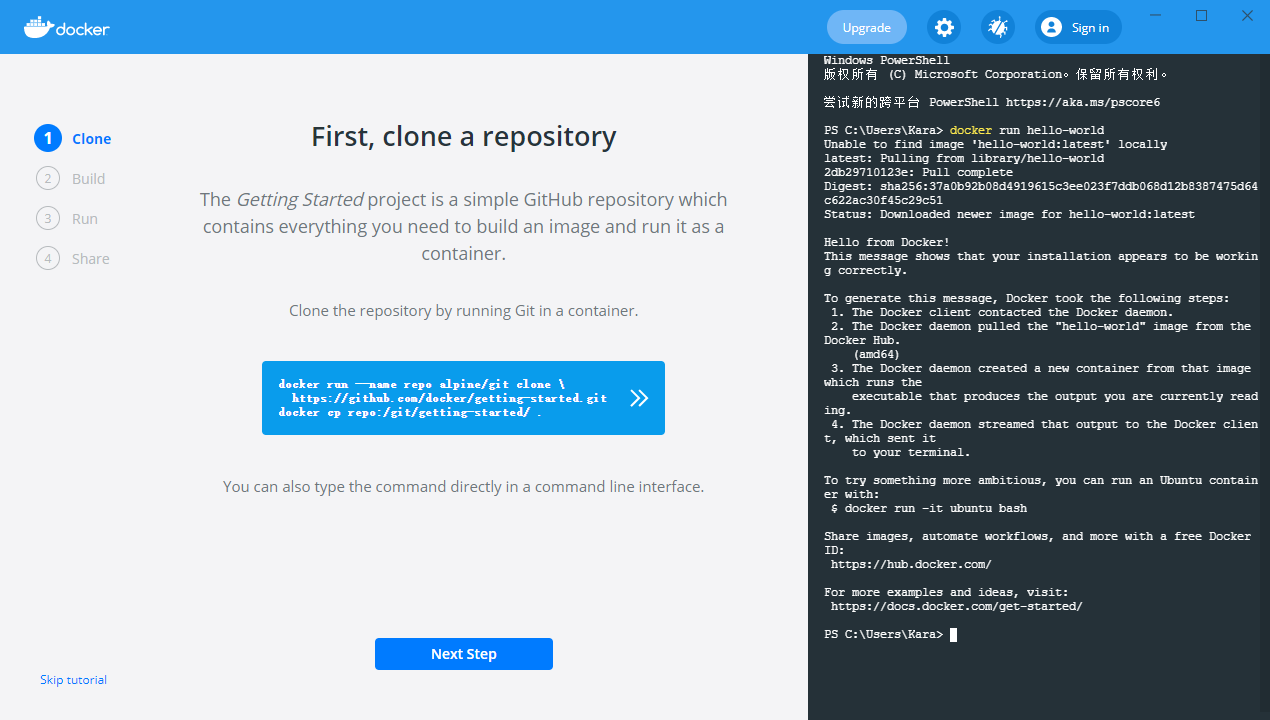Close the Docker window

(1247, 15)
